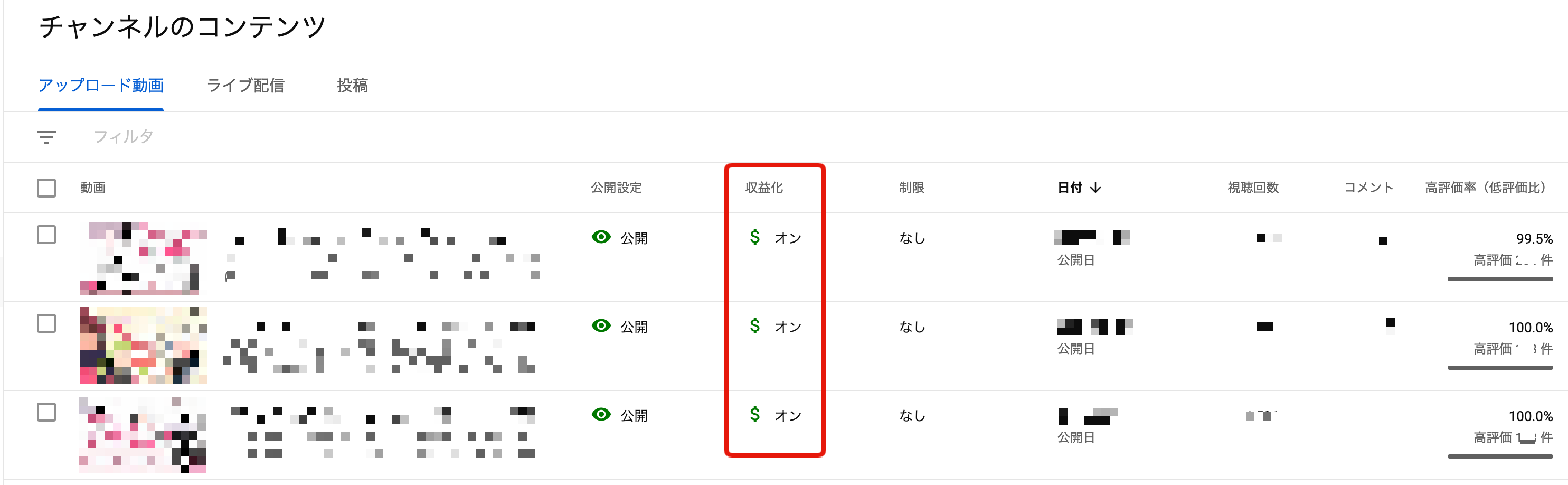Screen dimensions: 1568x485
Task: Check the first video row checkbox
Action: [46, 235]
